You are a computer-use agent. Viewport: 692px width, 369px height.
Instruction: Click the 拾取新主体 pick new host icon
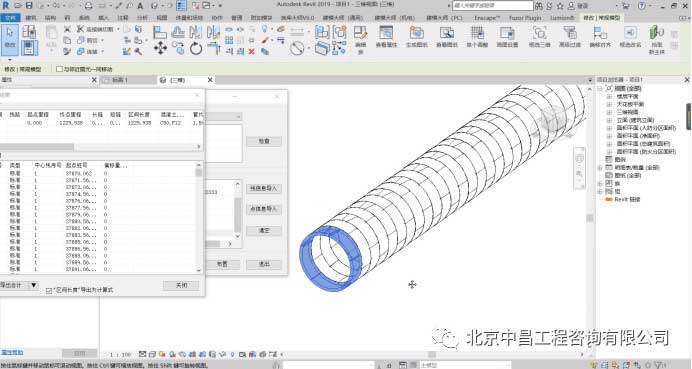point(657,39)
